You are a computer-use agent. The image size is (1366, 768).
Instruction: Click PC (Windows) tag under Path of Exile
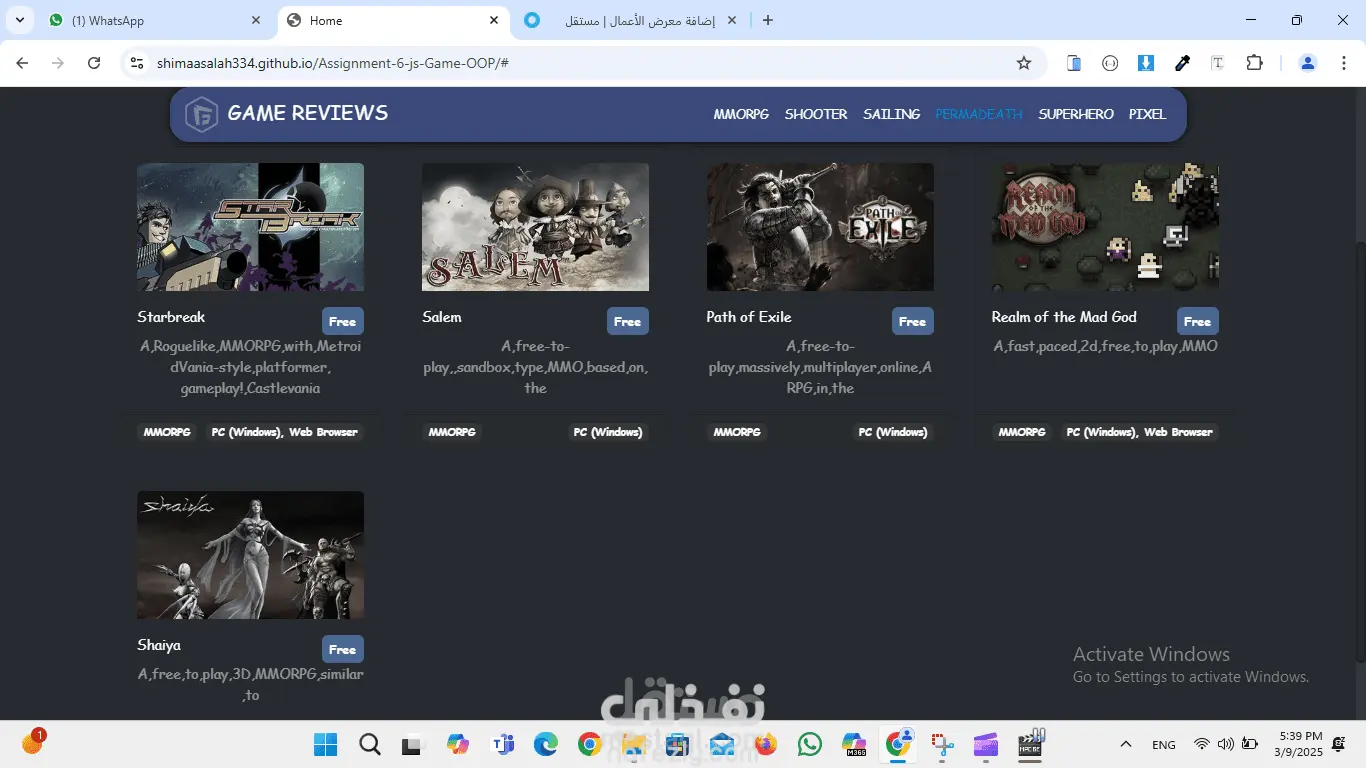click(893, 432)
